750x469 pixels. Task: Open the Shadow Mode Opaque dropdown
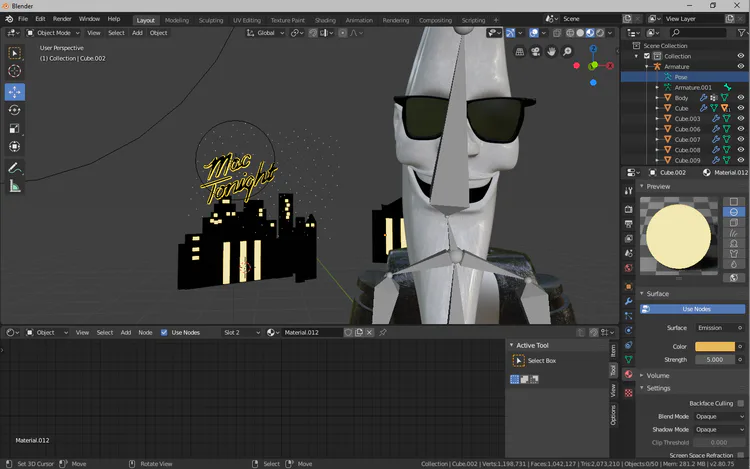point(719,429)
